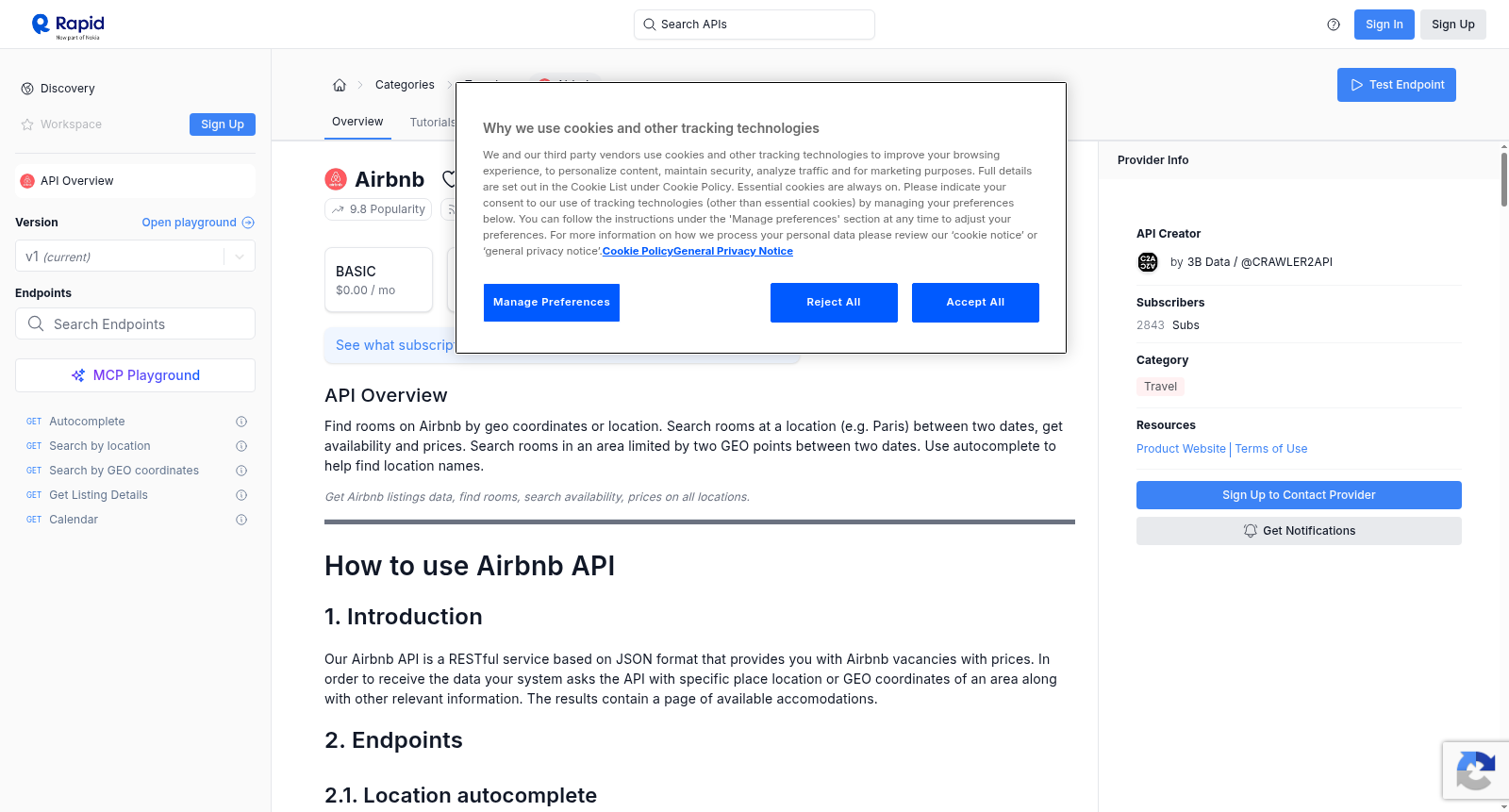The height and width of the screenshot is (812, 1509).
Task: Open info icon for Search by GEO coordinates
Action: click(241, 471)
